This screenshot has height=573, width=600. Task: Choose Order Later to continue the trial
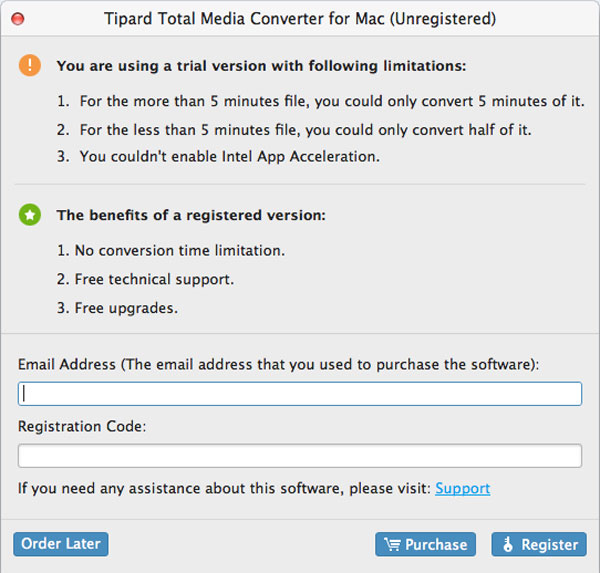61,544
